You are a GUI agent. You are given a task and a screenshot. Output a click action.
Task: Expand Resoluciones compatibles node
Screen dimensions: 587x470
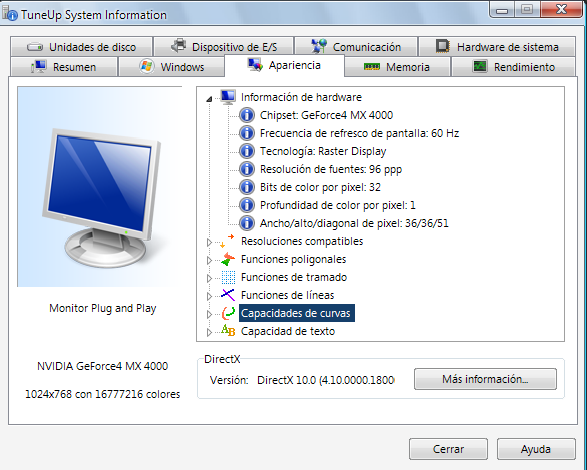click(x=209, y=242)
